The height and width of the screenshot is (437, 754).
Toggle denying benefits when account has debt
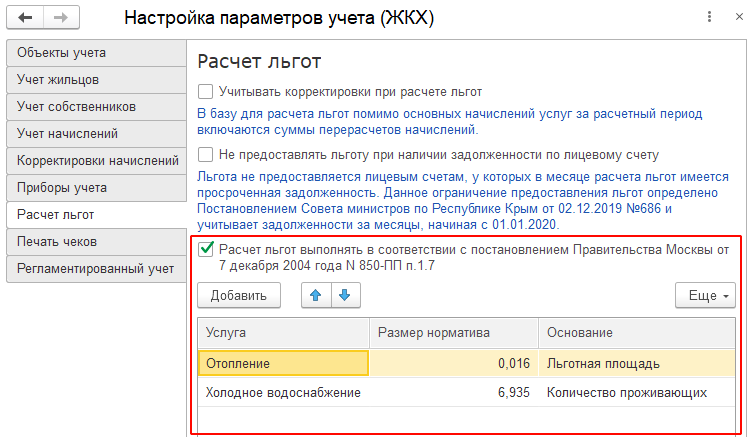(206, 154)
